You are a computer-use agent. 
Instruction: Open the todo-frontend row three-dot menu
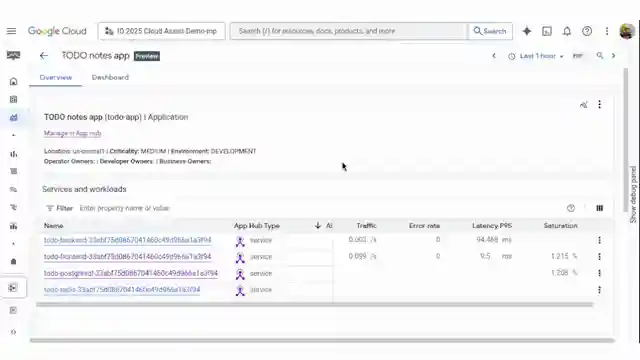point(599,257)
